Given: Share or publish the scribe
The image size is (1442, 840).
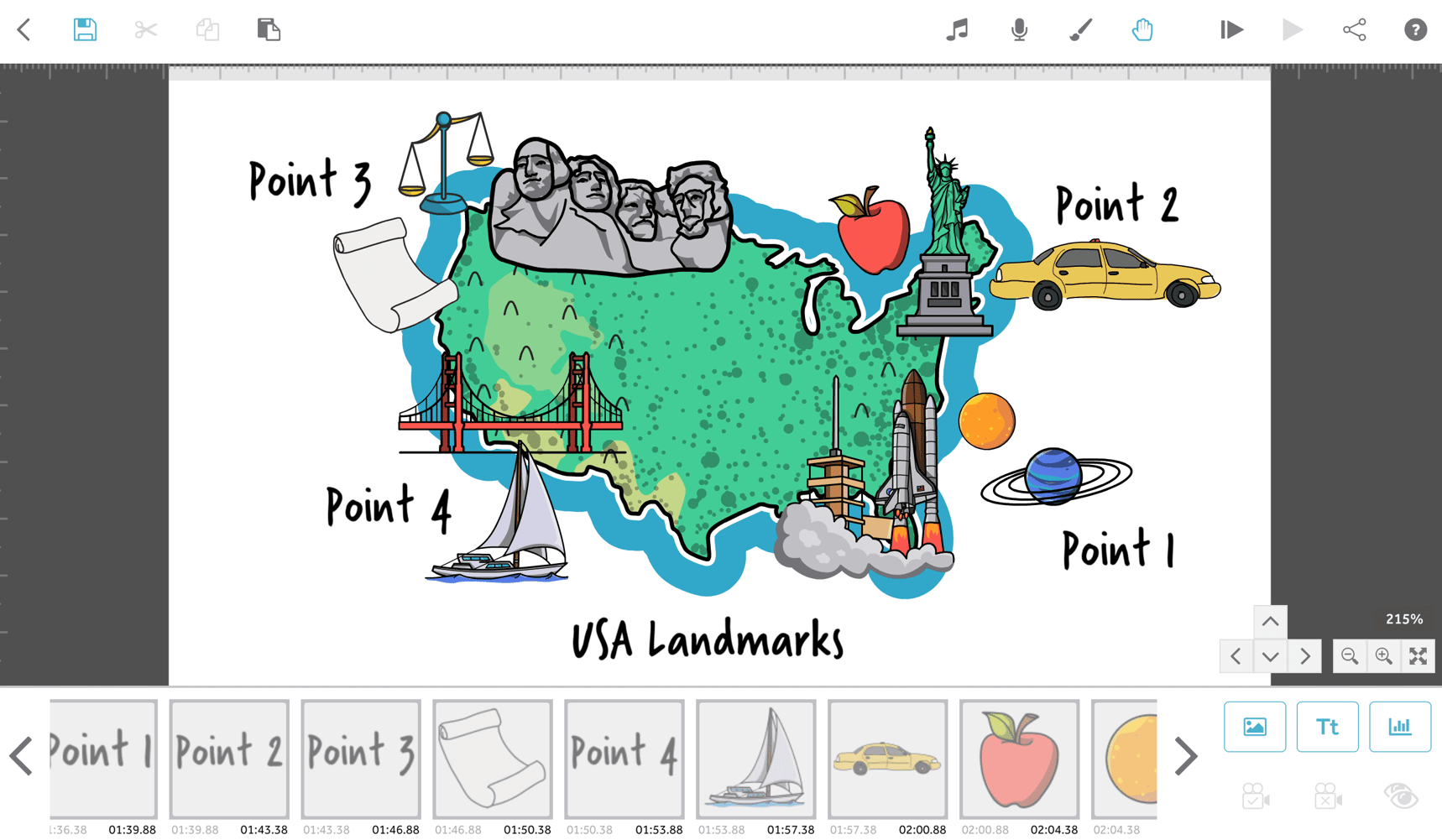Looking at the screenshot, I should tap(1355, 29).
